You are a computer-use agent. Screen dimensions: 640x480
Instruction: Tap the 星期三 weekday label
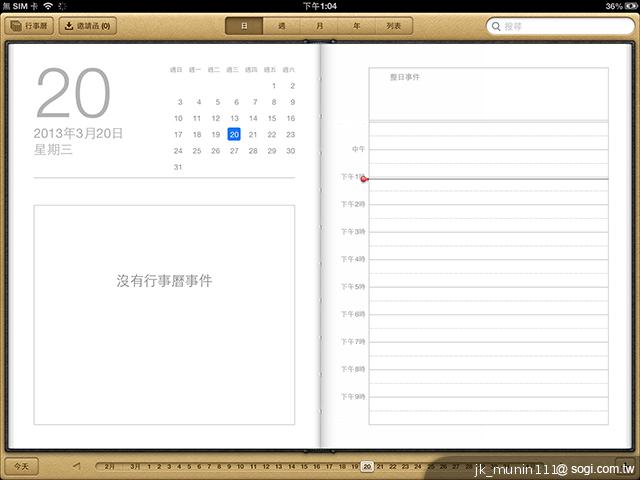[53, 150]
